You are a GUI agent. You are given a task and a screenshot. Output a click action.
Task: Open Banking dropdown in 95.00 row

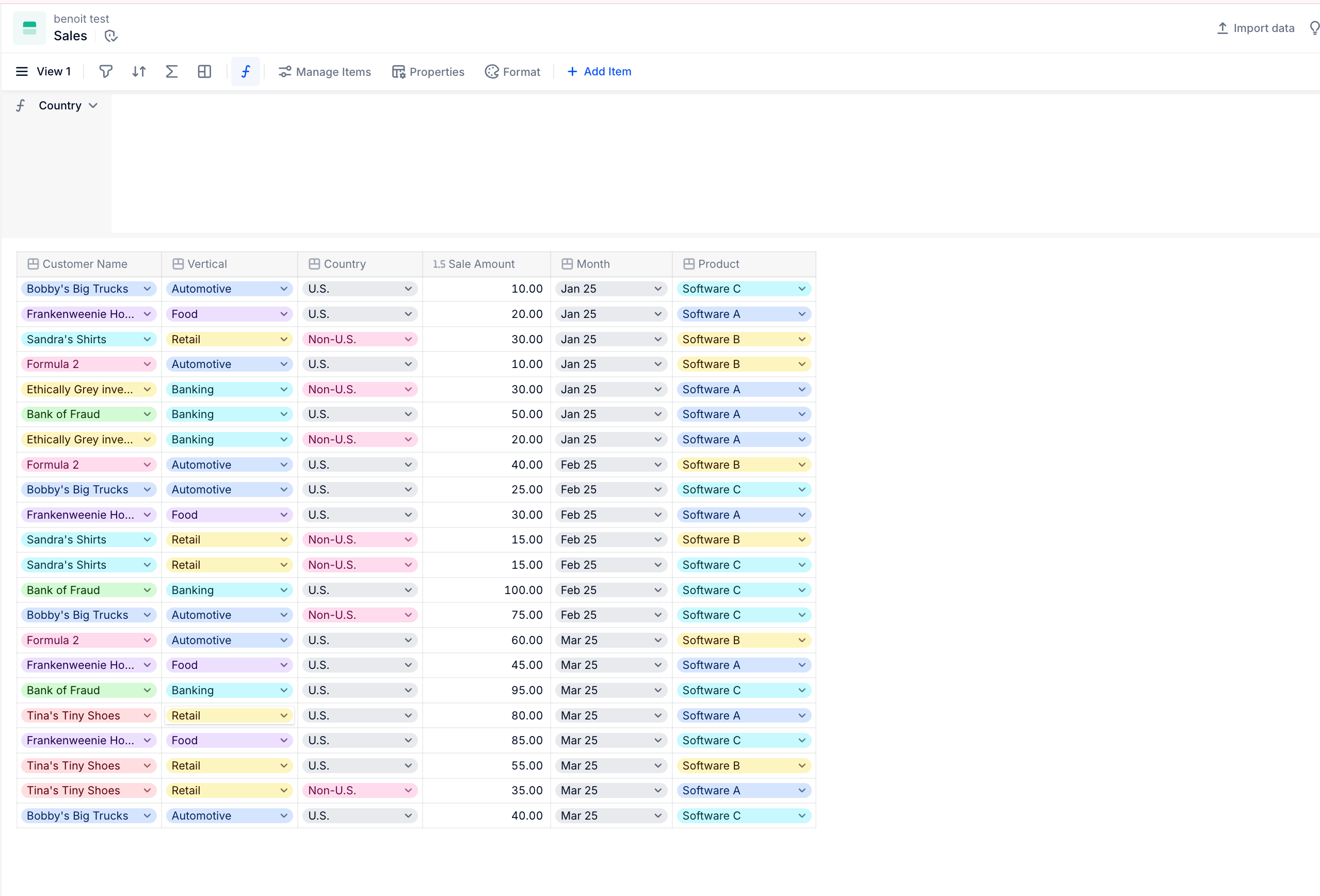pos(230,691)
